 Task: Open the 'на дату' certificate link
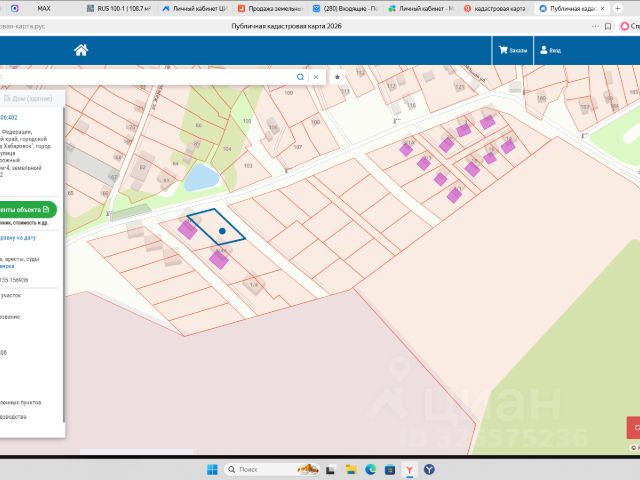[x=18, y=238]
